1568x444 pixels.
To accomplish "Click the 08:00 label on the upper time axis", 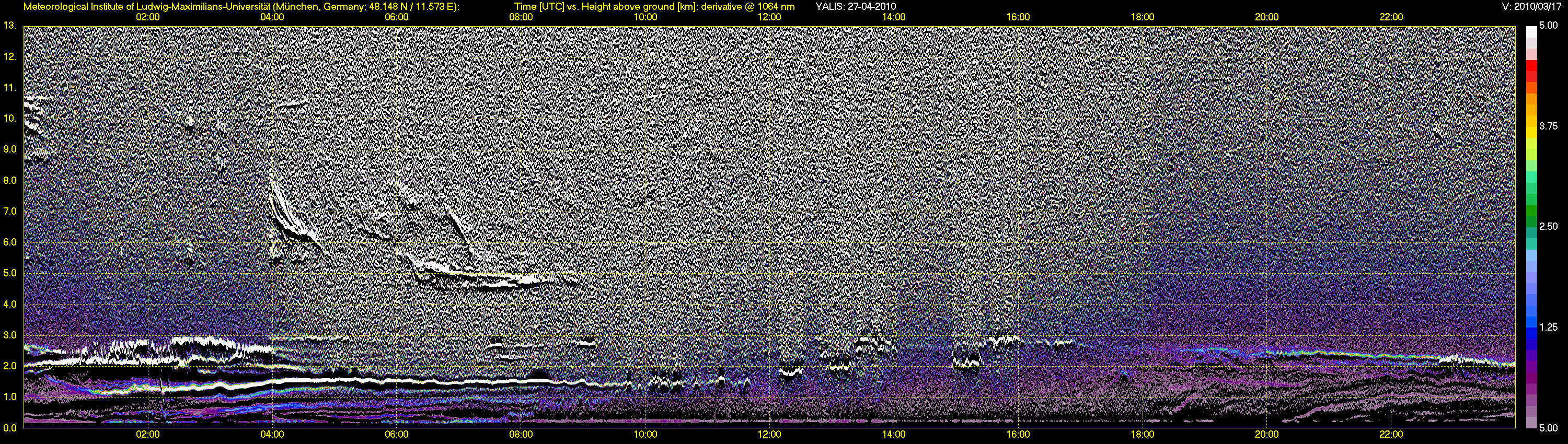I will 521,17.
